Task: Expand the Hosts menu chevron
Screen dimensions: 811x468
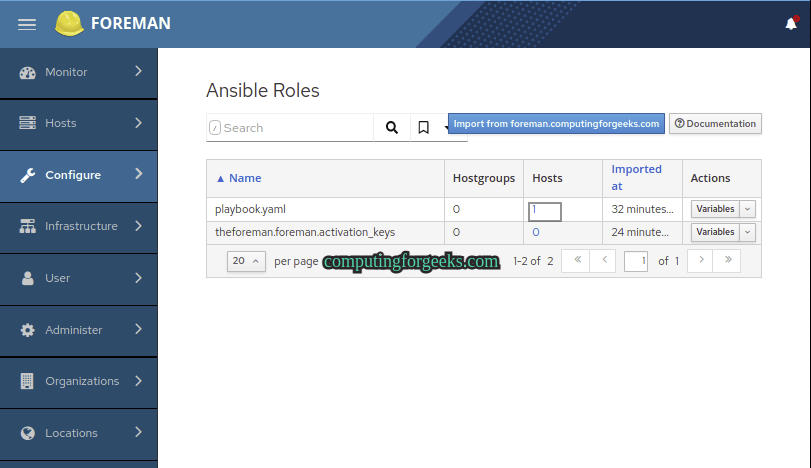Action: (x=138, y=123)
